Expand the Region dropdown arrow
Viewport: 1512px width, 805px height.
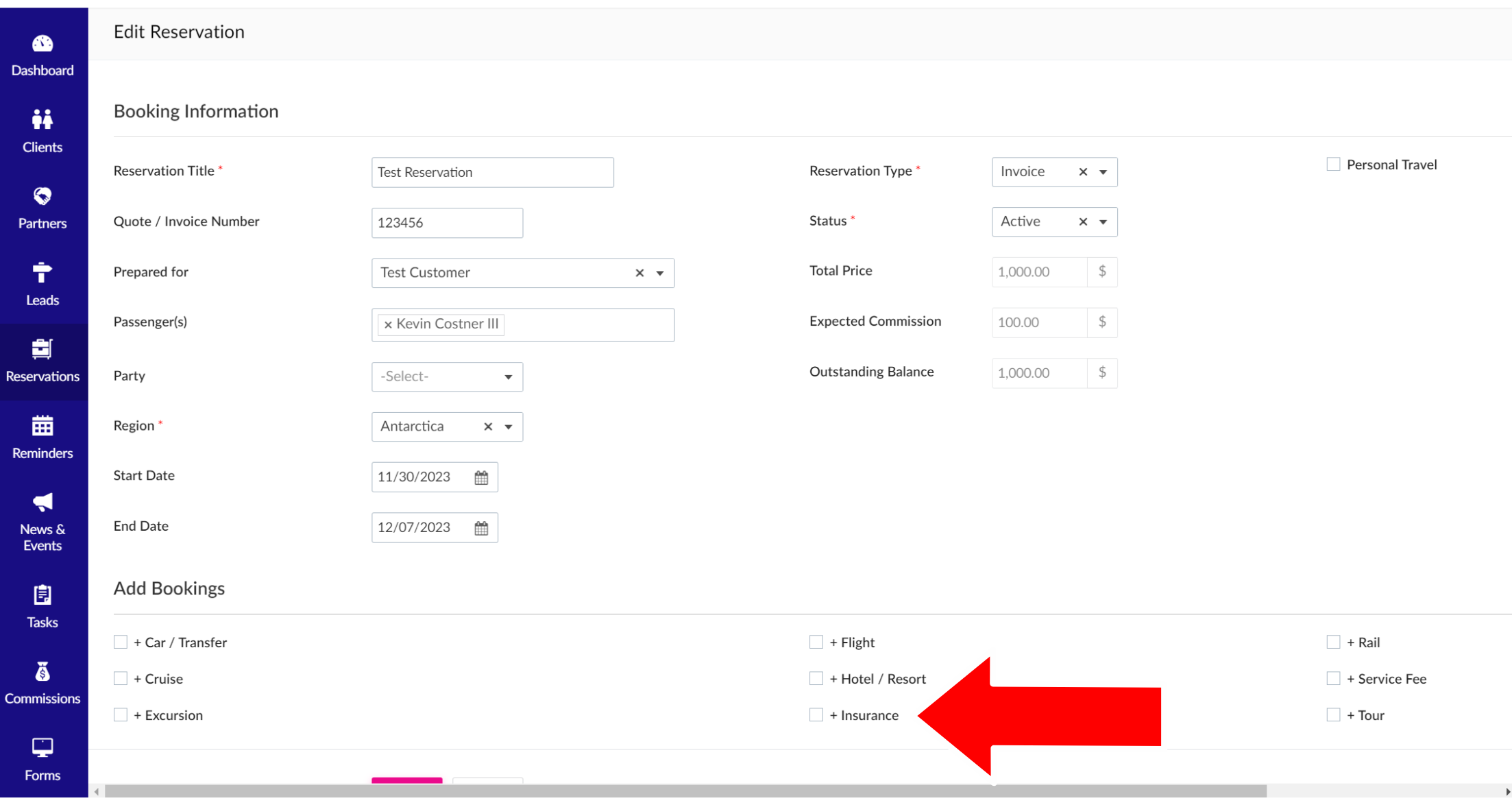[508, 426]
